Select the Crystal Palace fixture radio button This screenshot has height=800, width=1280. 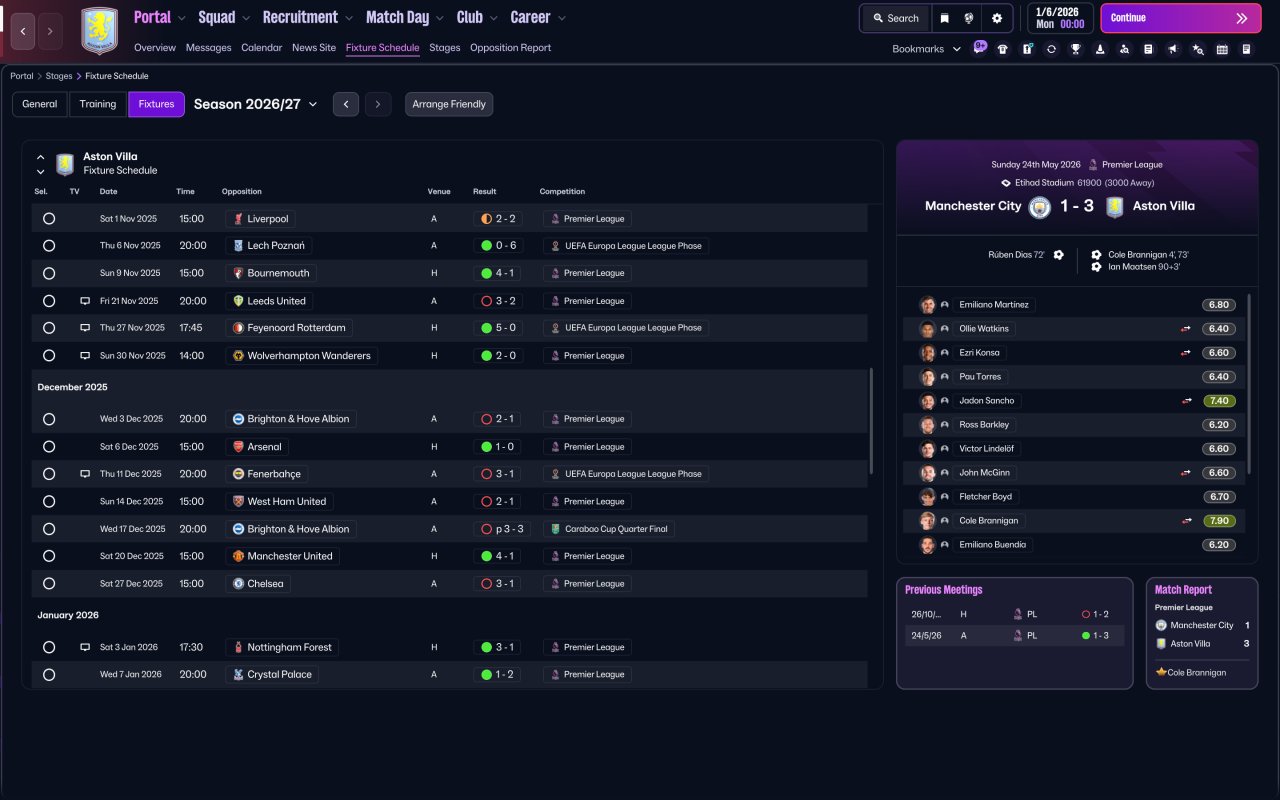coord(49,675)
